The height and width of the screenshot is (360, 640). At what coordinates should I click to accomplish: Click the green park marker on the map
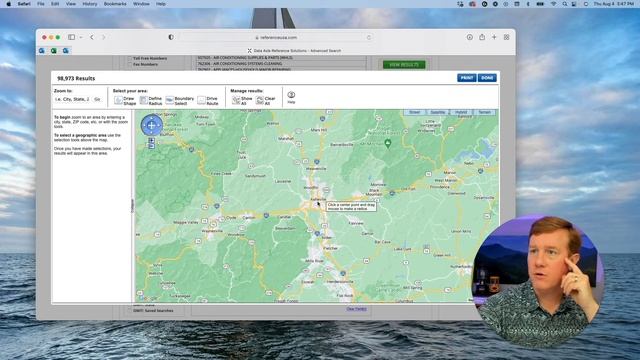pyautogui.click(x=388, y=143)
